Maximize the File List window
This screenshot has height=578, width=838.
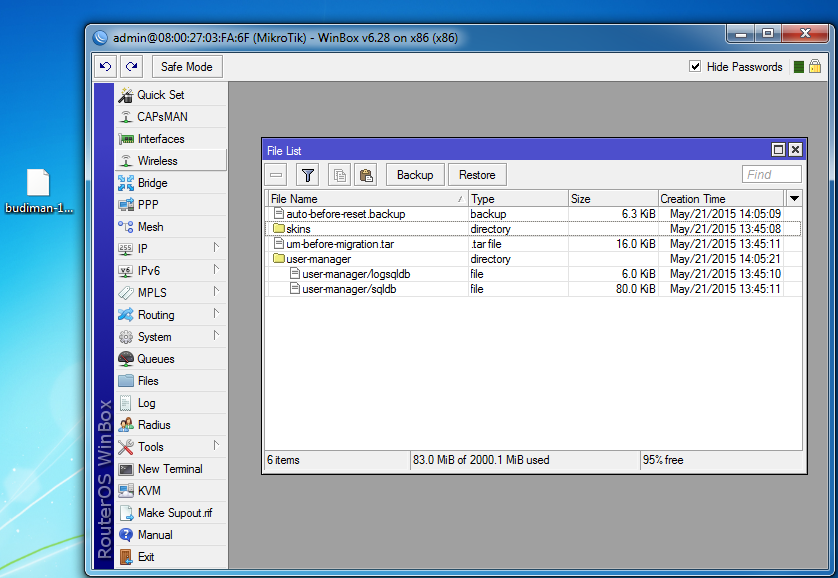[x=778, y=150]
